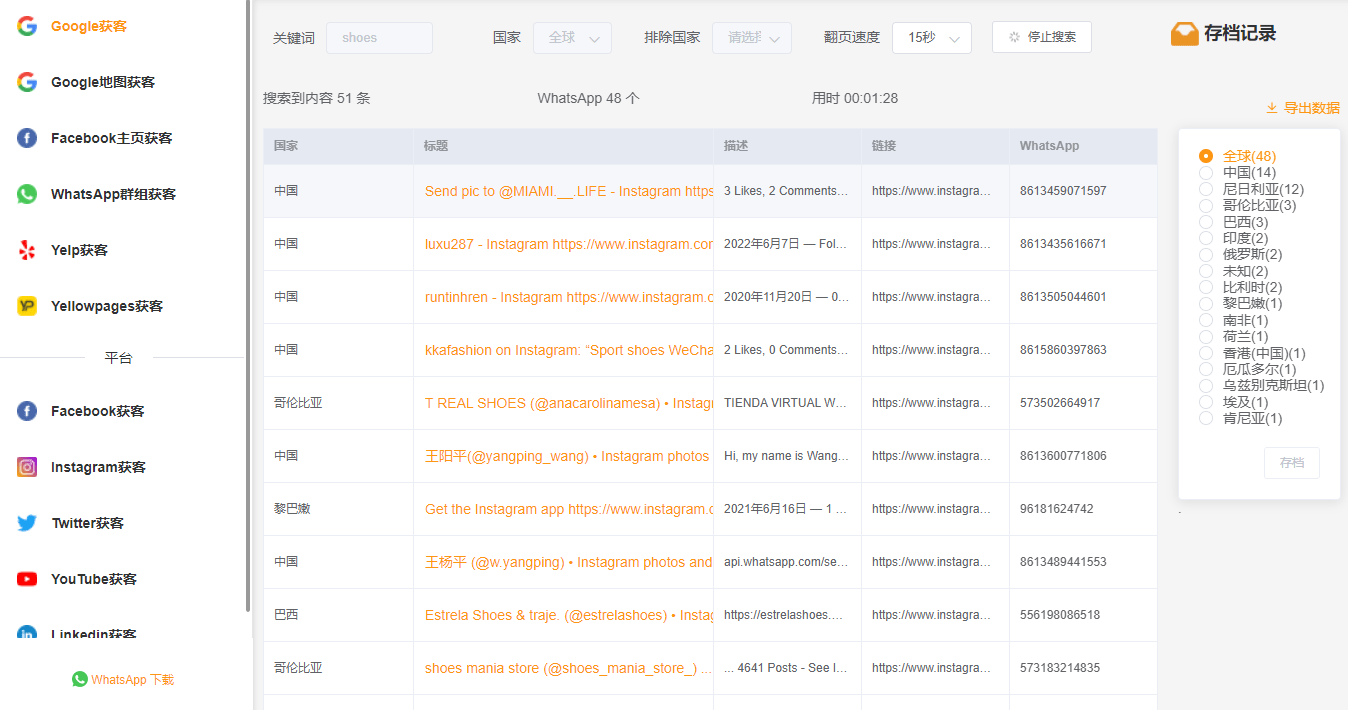Click the sidebar vertical scrollbar
1348x710 pixels.
tap(248, 300)
